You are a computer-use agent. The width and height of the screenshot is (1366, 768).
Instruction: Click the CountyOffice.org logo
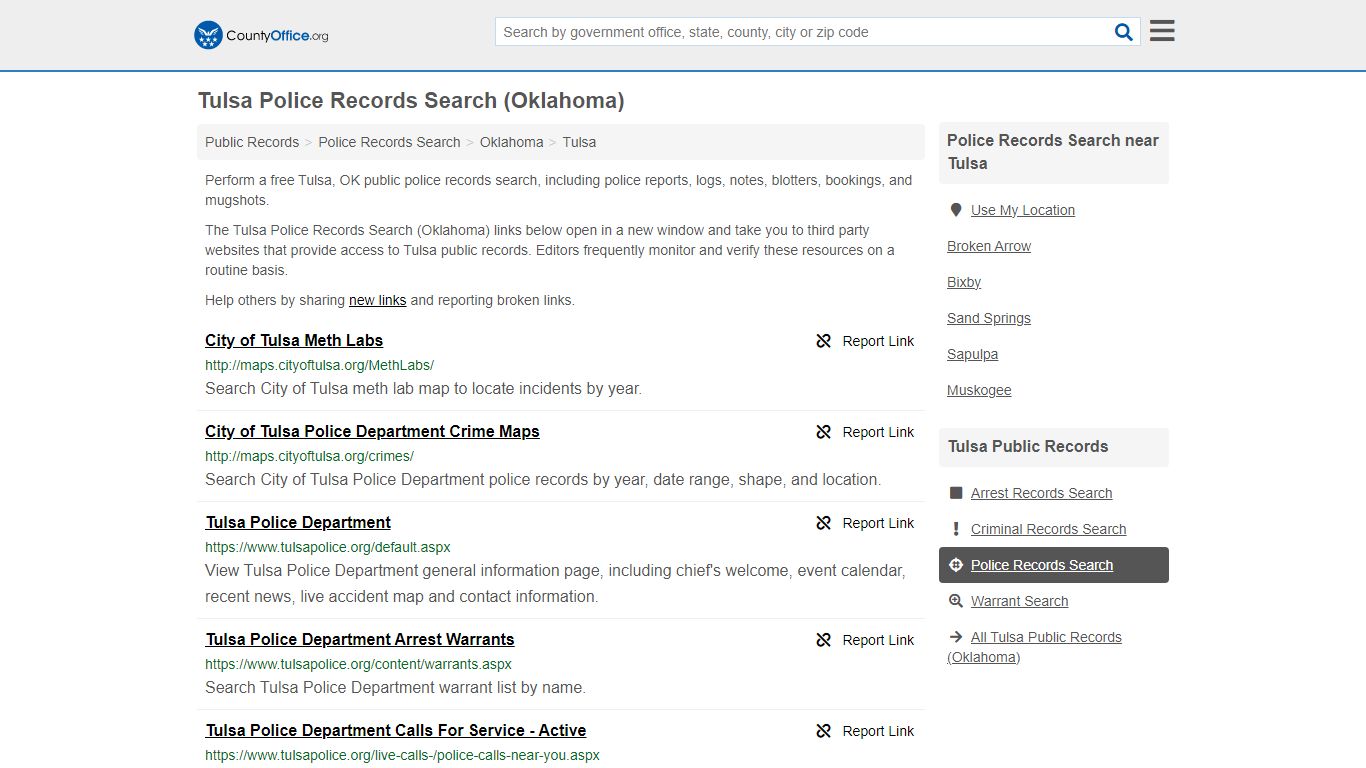[x=261, y=35]
